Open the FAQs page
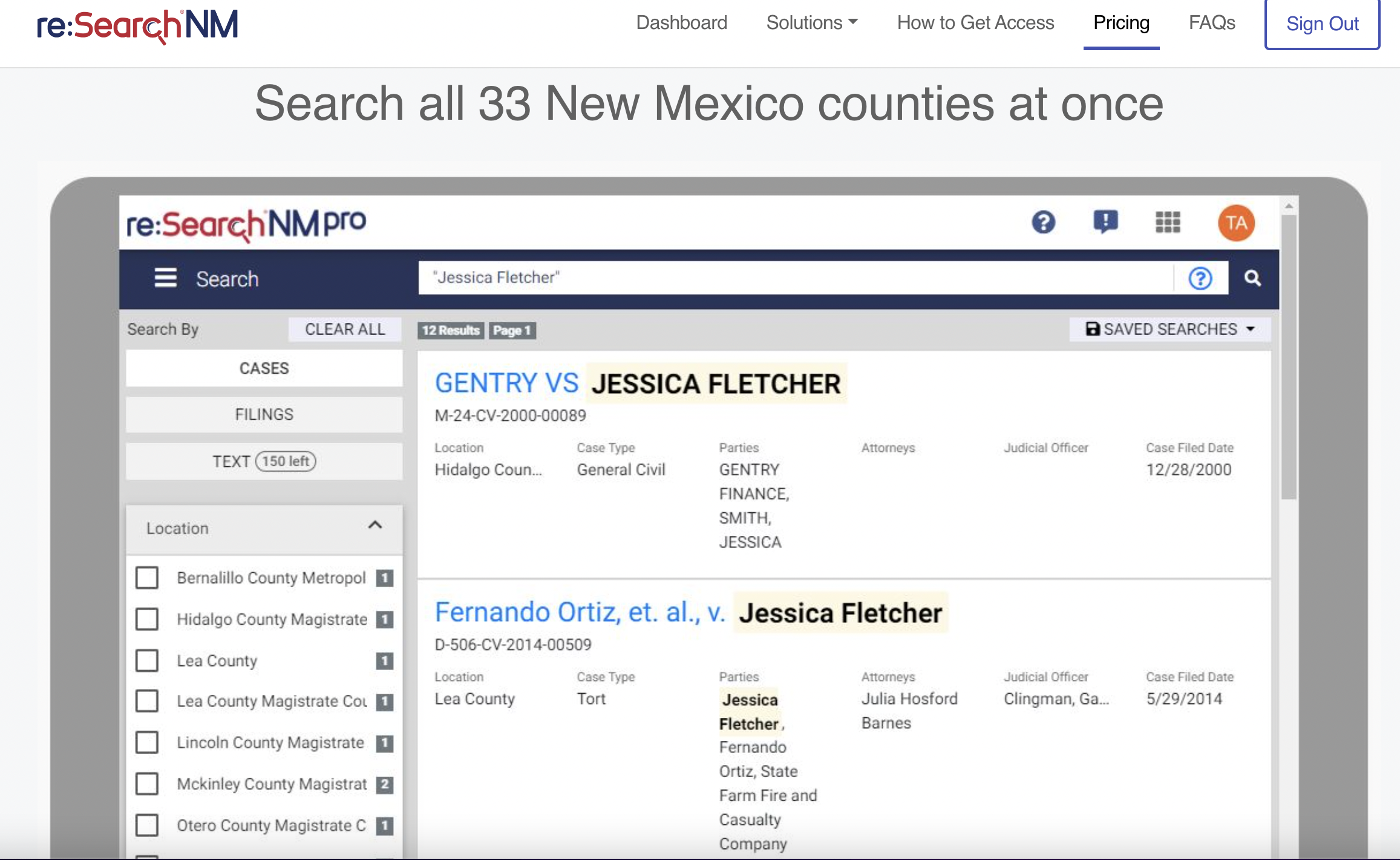Image resolution: width=1400 pixels, height=860 pixels. coord(1212,23)
